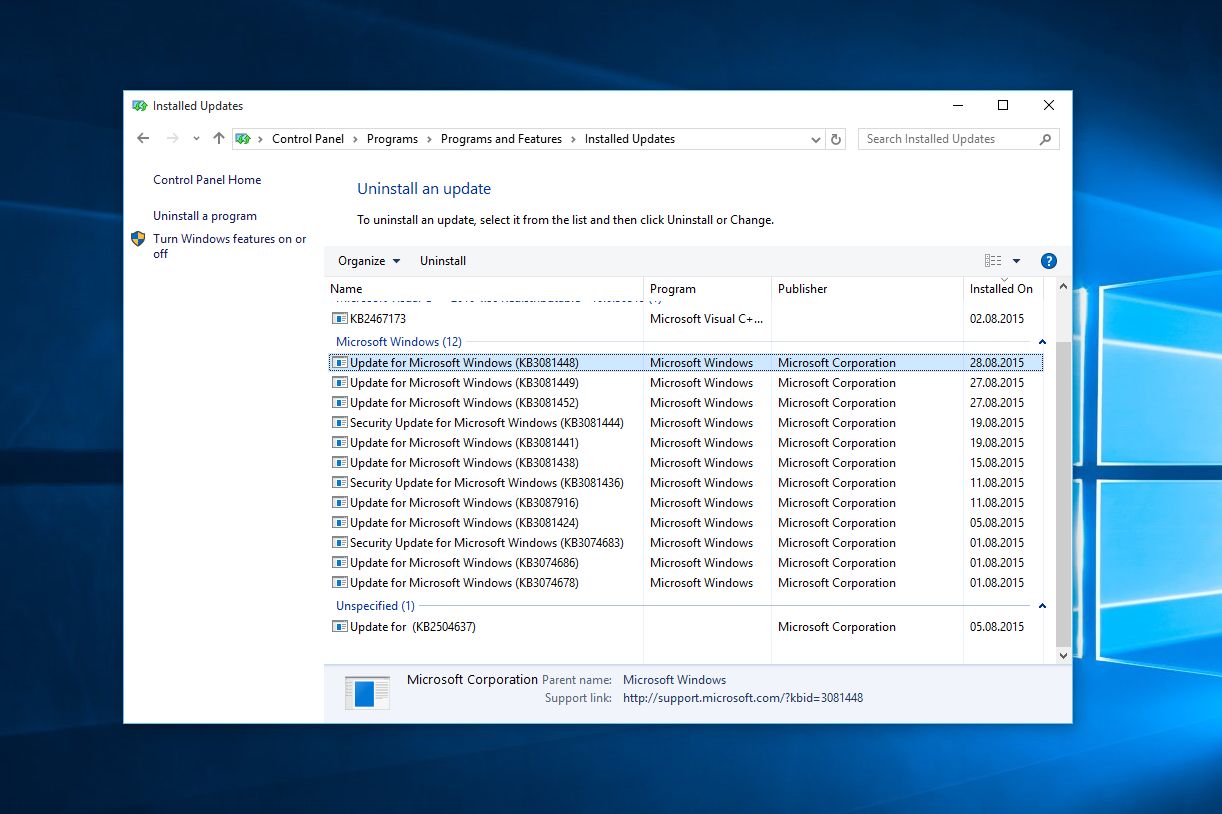Screen dimensions: 1222x814
Task: Click the Back navigation arrow
Action: click(143, 139)
